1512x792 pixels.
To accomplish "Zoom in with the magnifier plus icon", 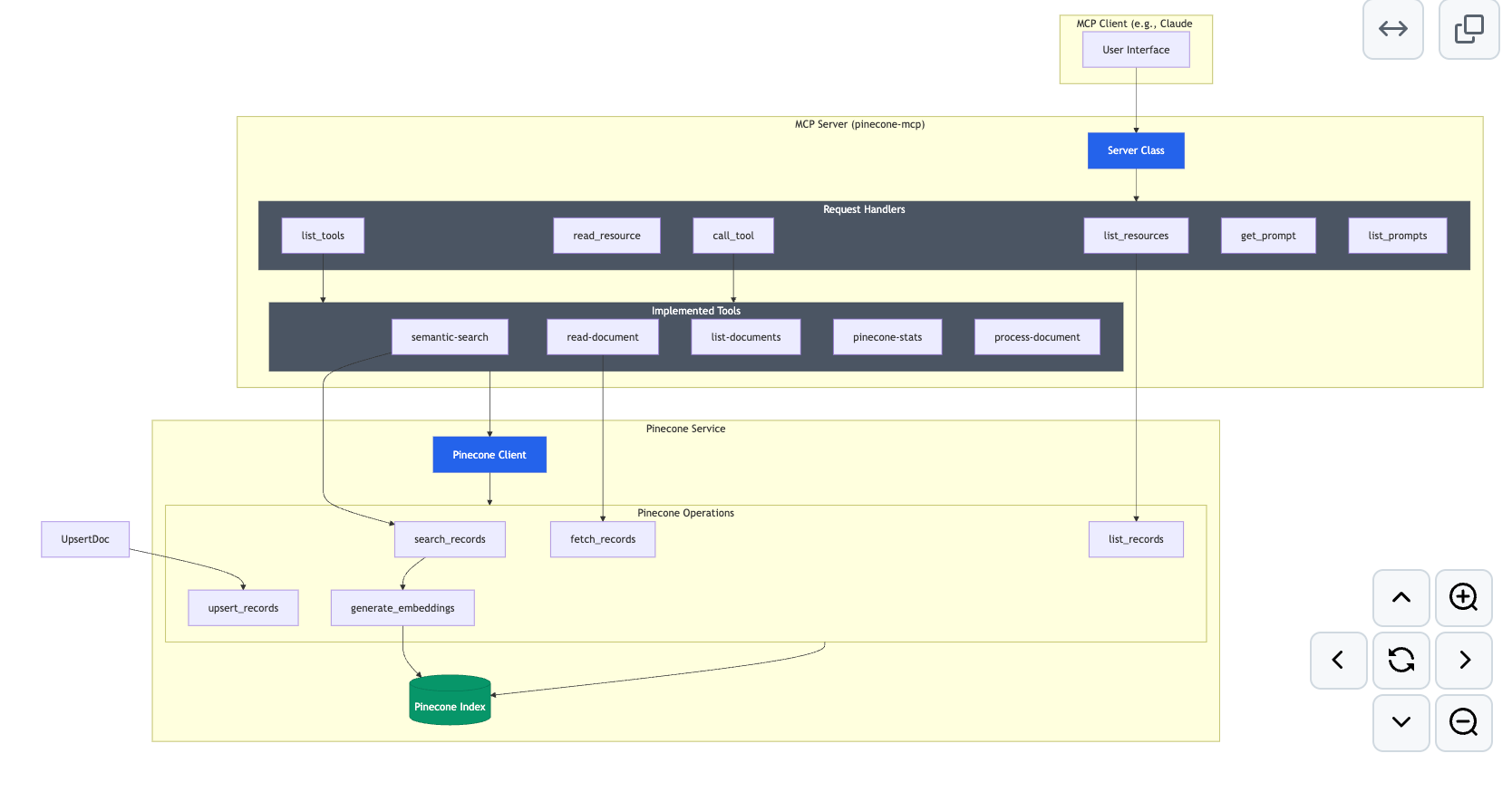I will click(x=1463, y=597).
